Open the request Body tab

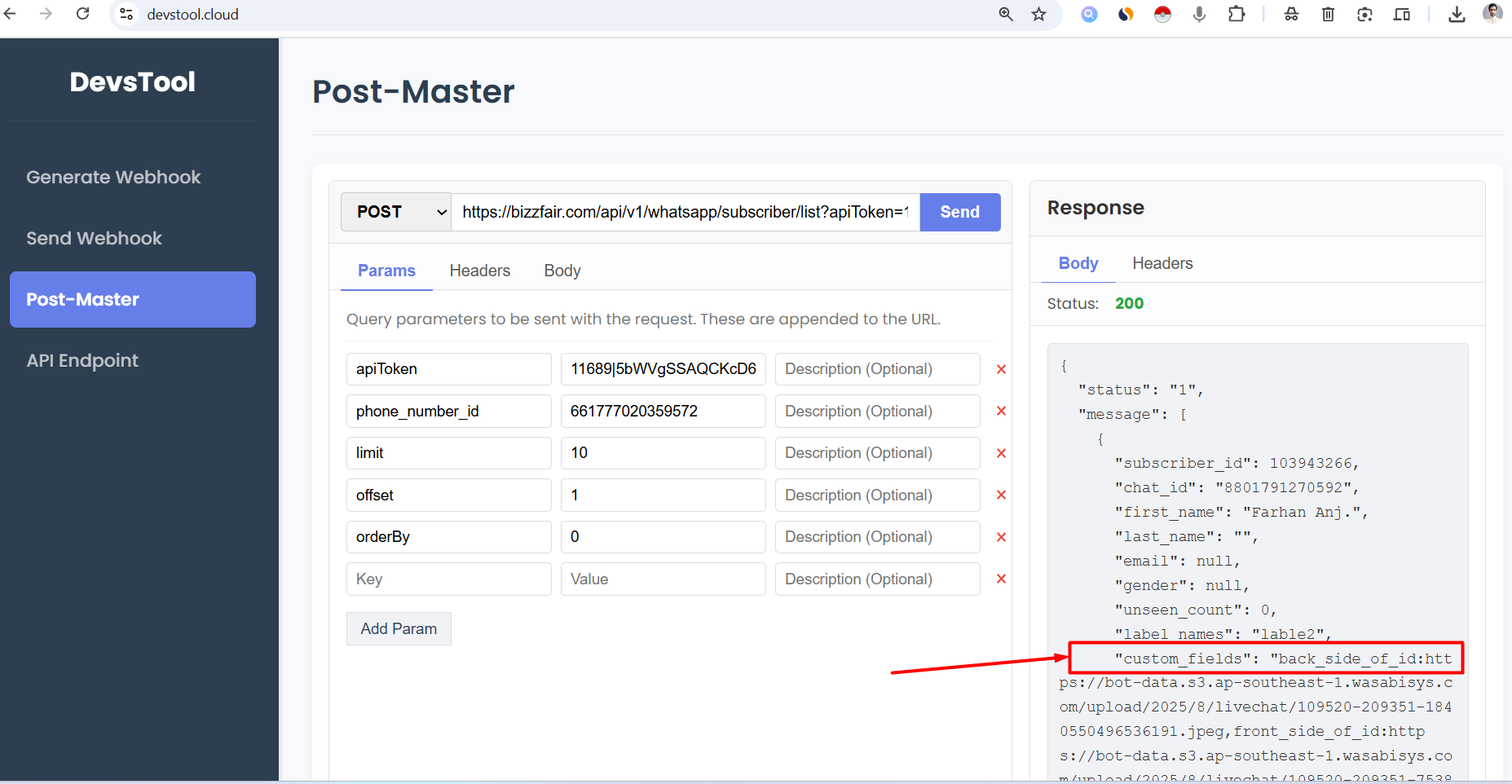562,271
